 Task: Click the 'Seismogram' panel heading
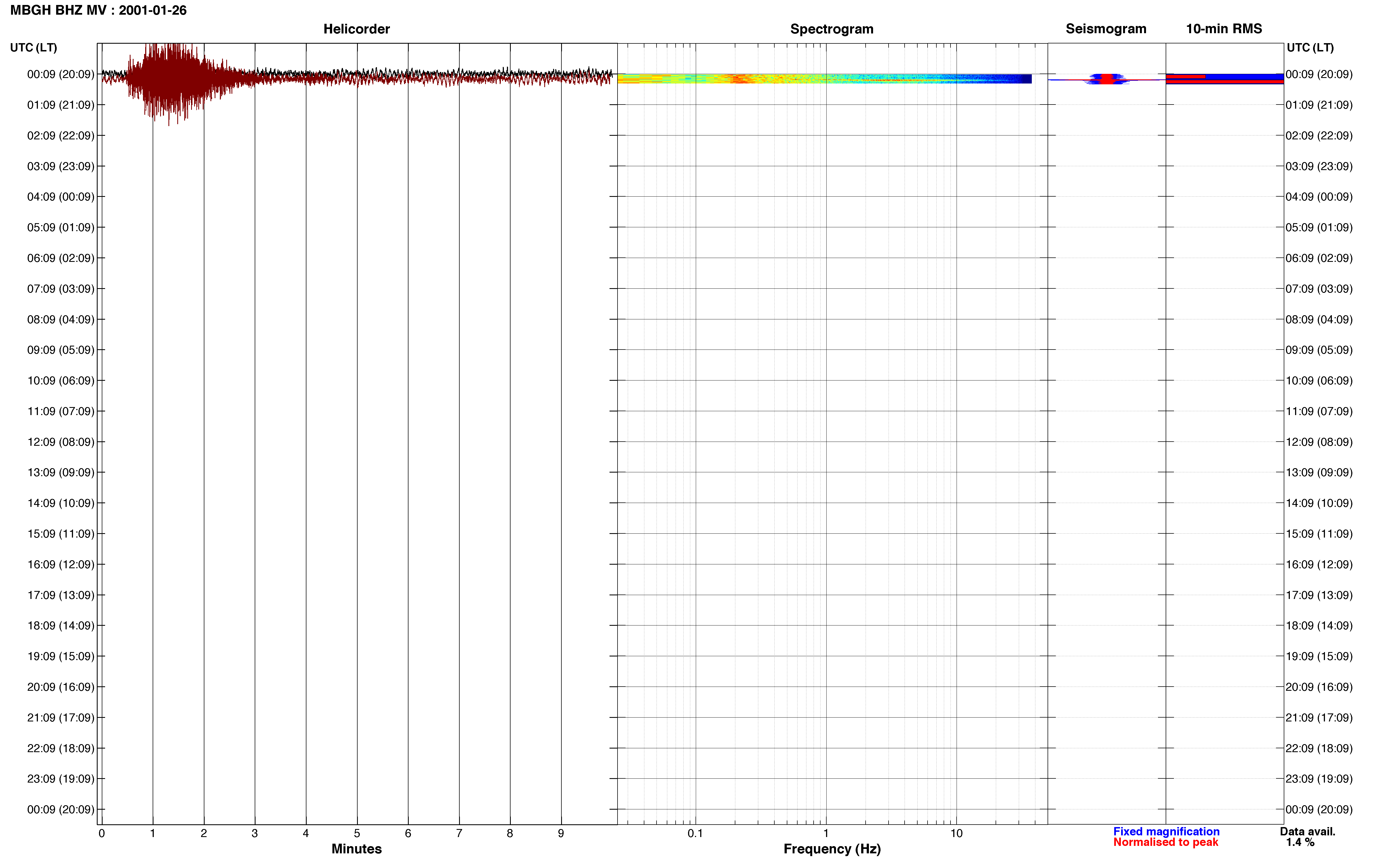pos(1106,29)
